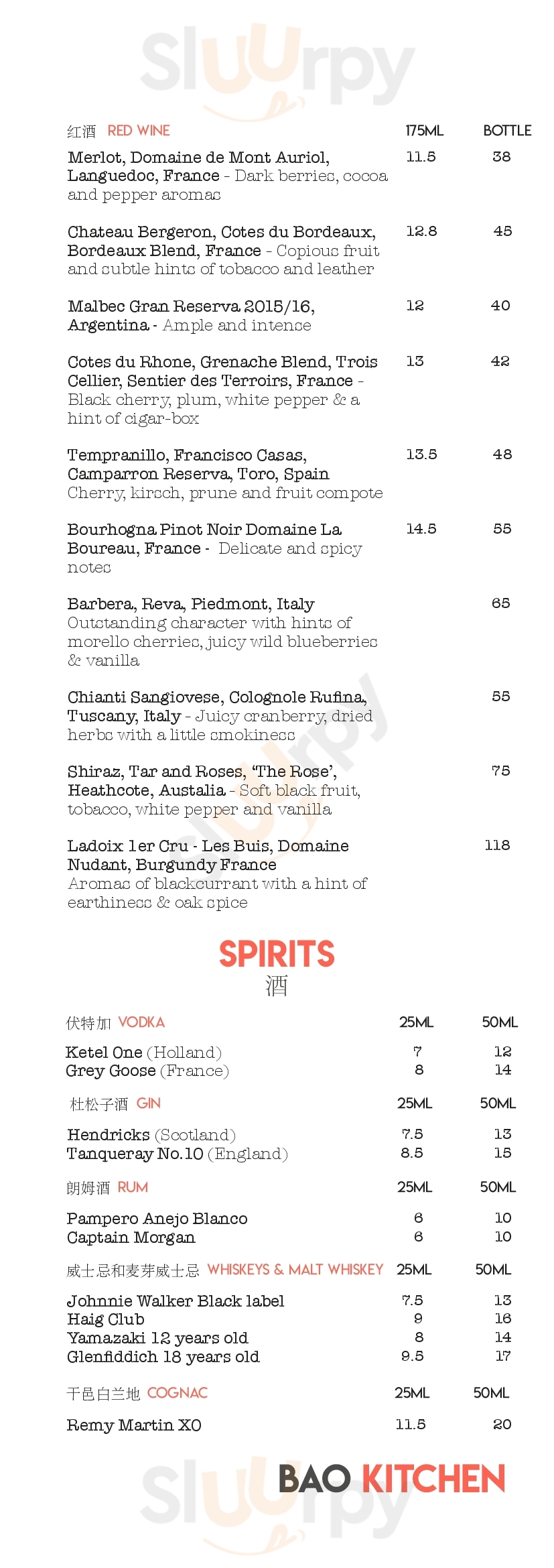Select the Gin category heading
The height and width of the screenshot is (1568, 554).
(149, 1103)
